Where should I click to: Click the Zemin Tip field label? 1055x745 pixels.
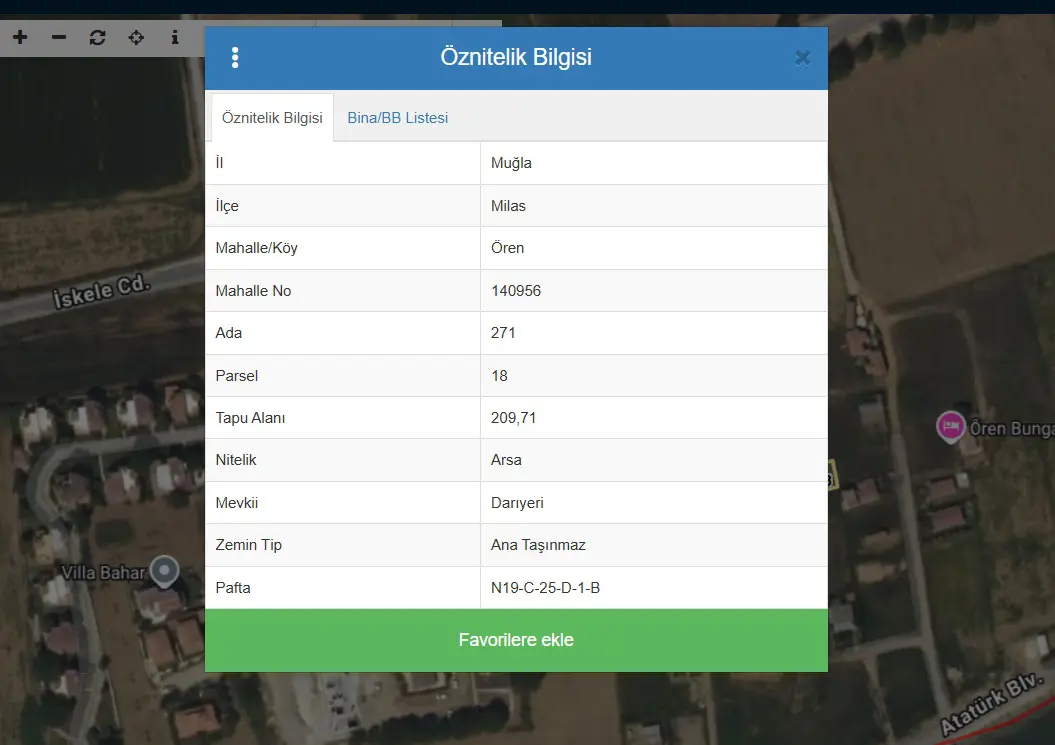pyautogui.click(x=248, y=545)
